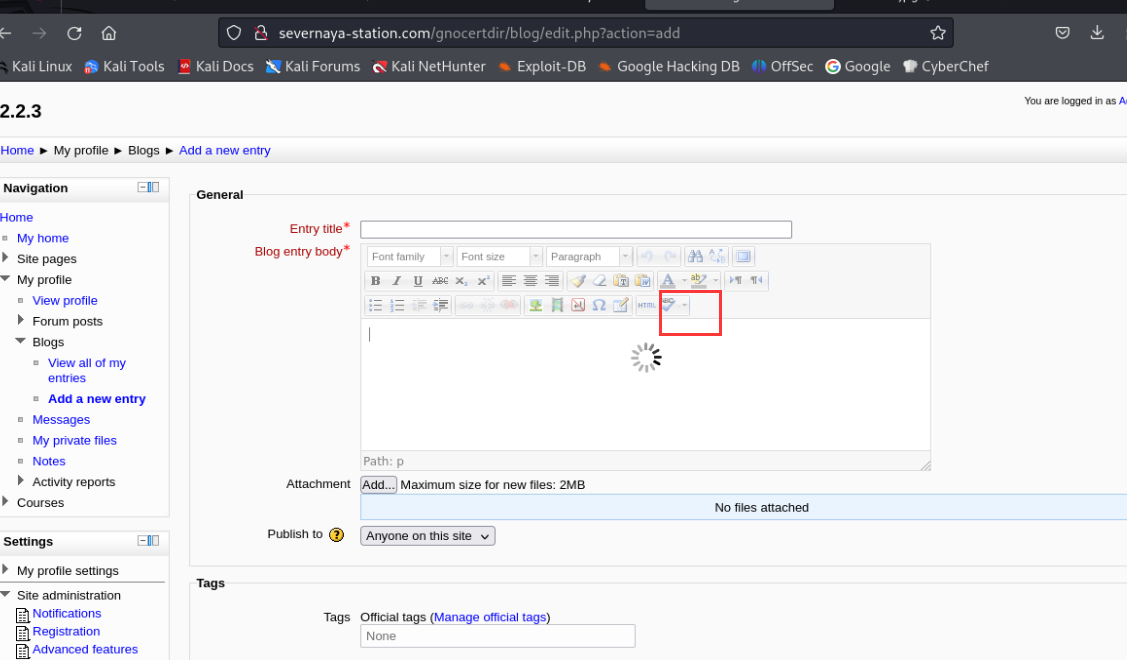Toggle underline formatting
Viewport: 1127px width, 660px height.
click(418, 281)
